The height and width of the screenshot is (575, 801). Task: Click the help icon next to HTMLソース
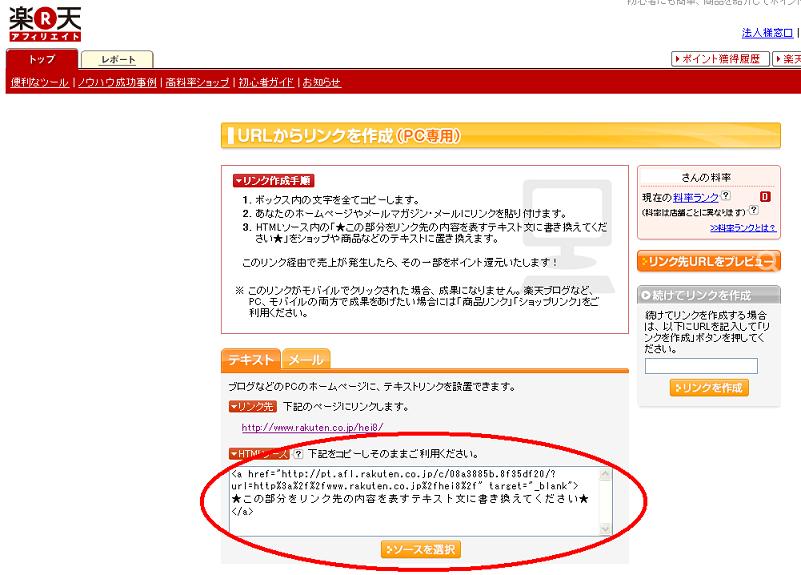298,453
